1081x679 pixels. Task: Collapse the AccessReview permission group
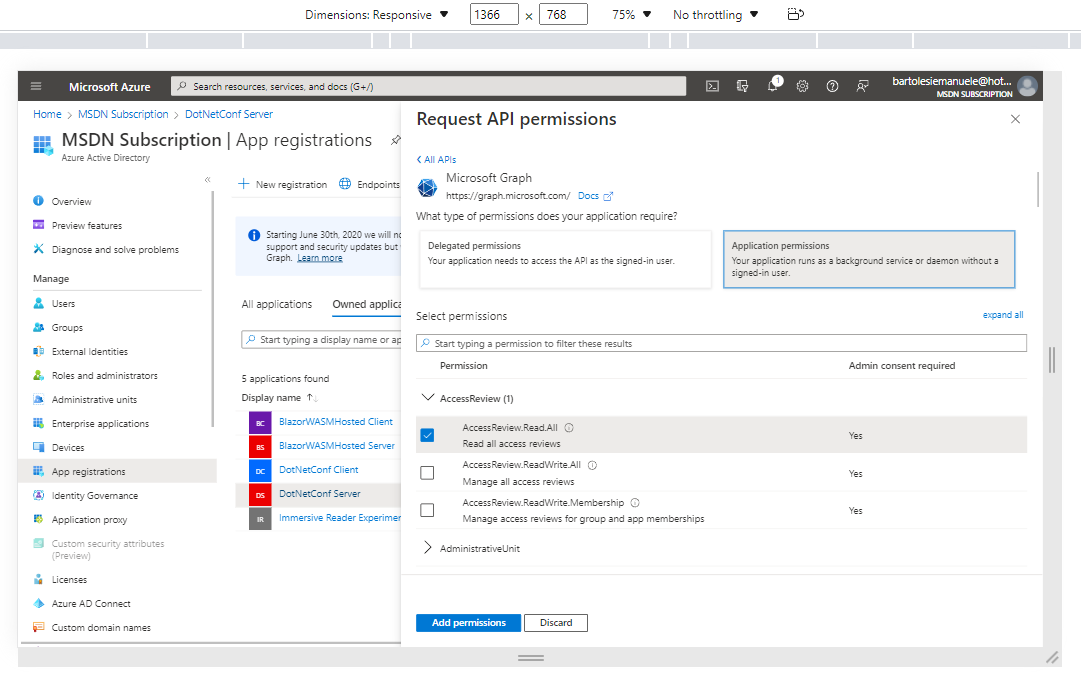pos(429,398)
